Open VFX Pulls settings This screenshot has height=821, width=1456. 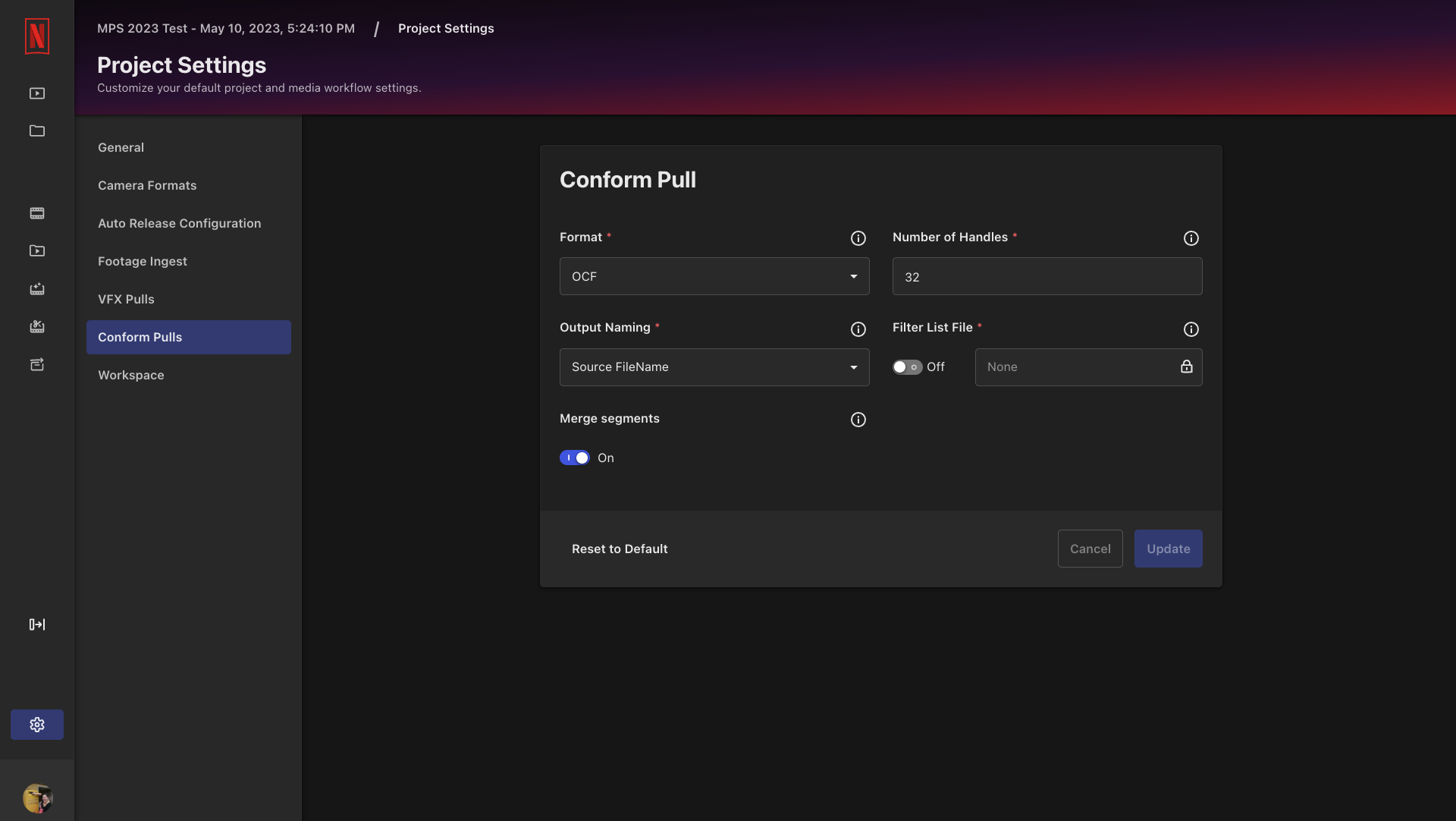(x=189, y=299)
